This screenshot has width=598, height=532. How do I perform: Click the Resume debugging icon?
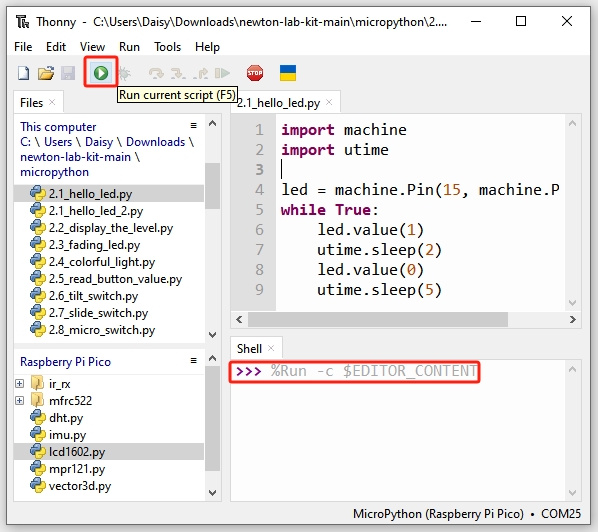click(222, 73)
